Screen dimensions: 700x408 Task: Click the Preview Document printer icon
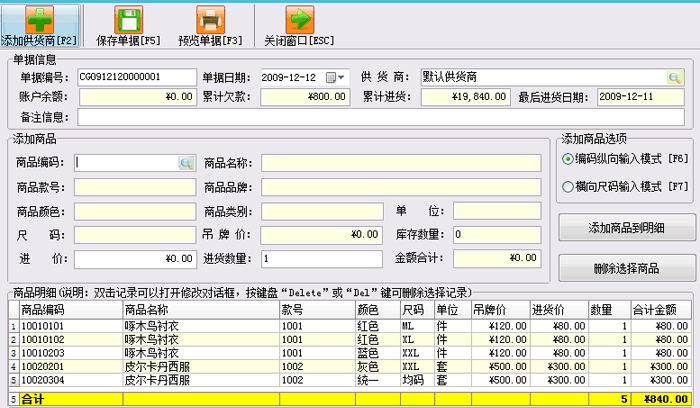209,19
